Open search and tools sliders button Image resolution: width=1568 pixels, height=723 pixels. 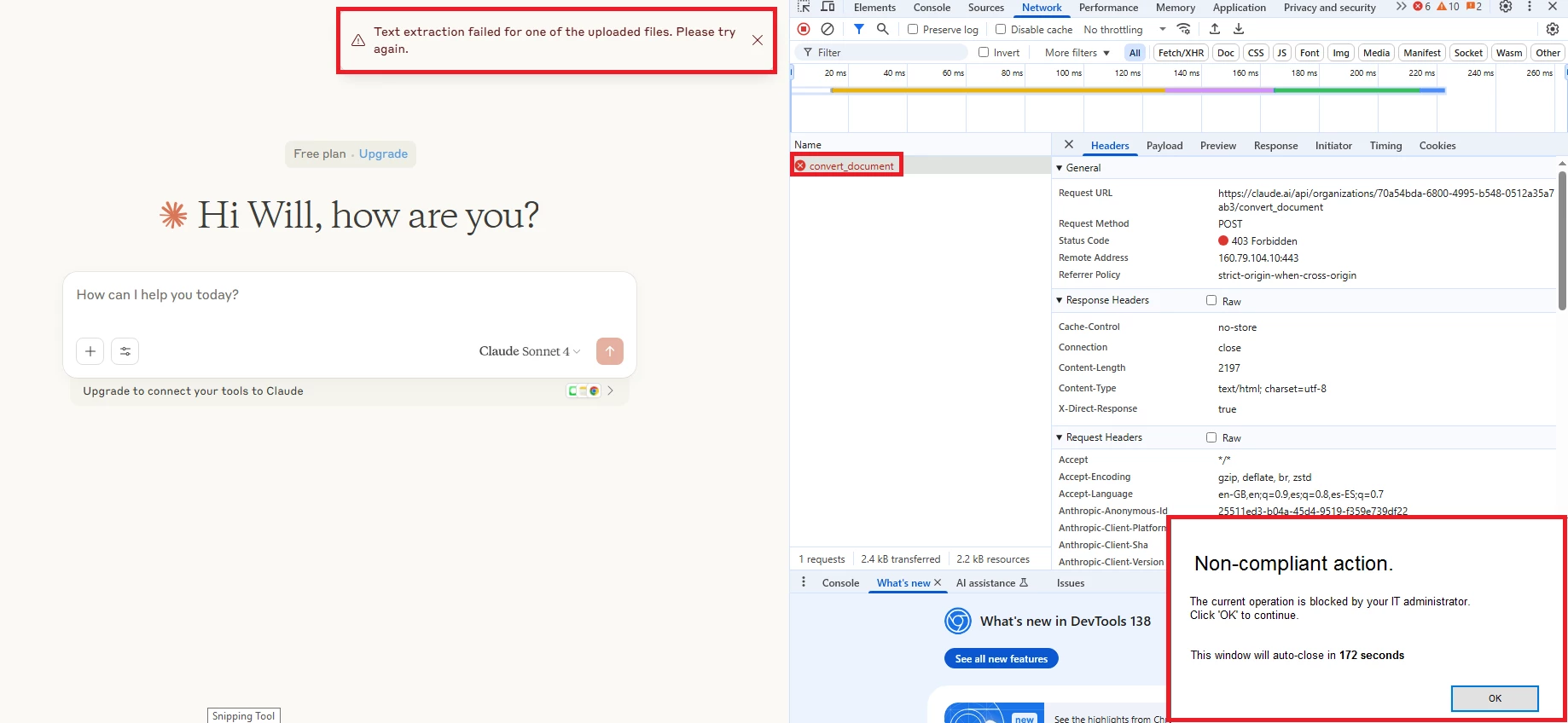(x=125, y=351)
